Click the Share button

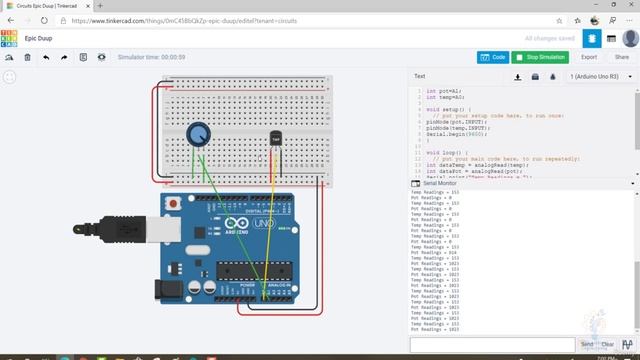click(x=622, y=57)
